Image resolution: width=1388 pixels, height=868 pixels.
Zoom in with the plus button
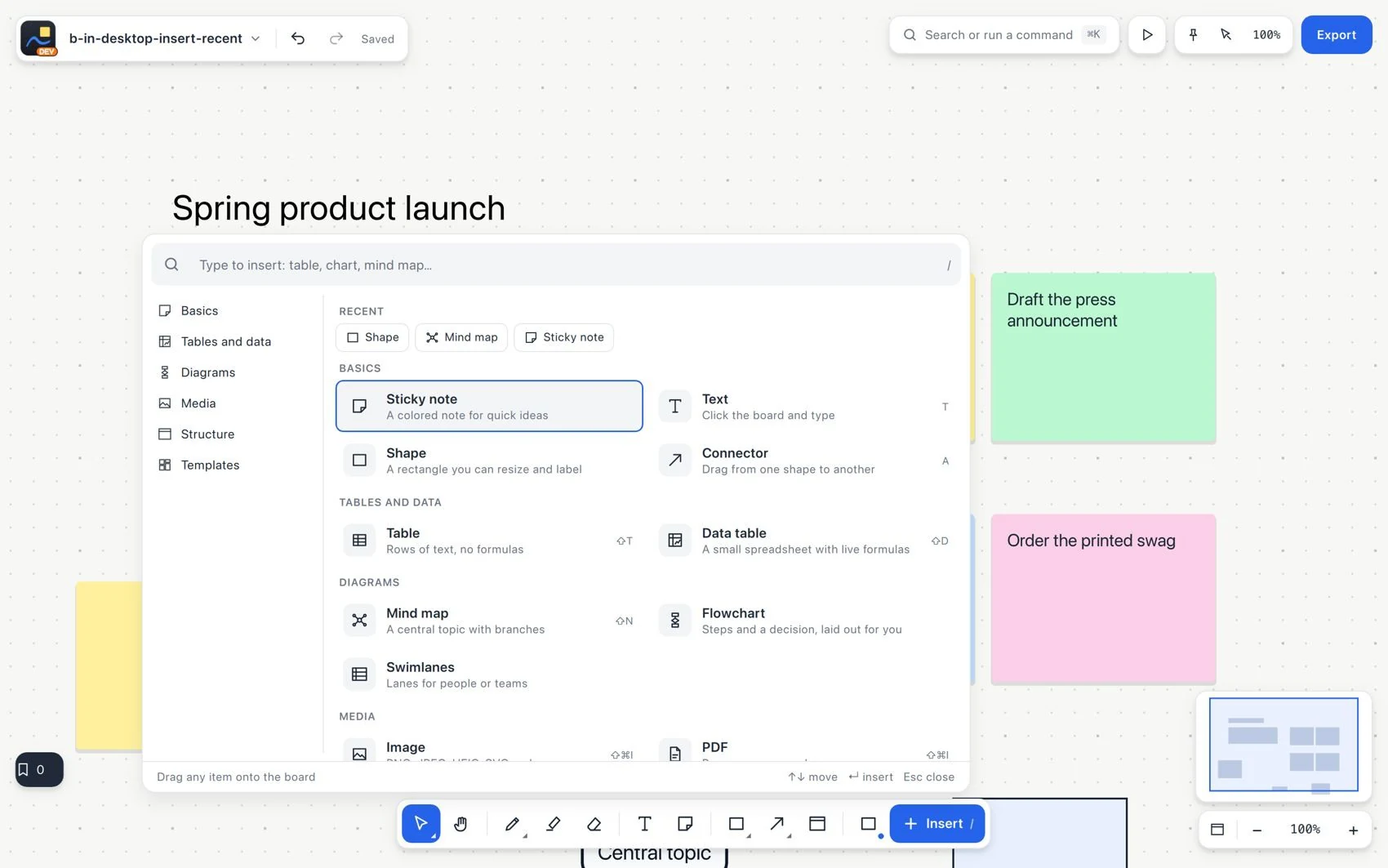tap(1353, 830)
